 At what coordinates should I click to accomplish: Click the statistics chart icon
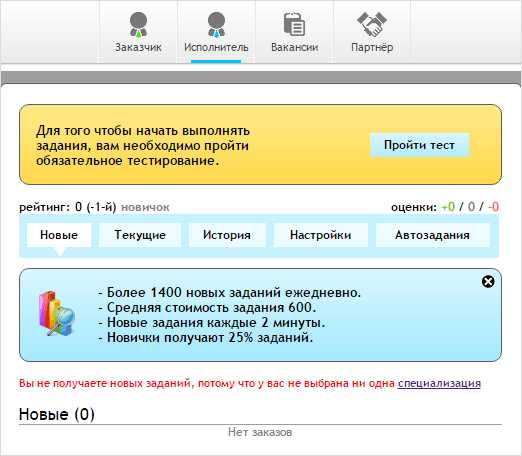pyautogui.click(x=56, y=313)
